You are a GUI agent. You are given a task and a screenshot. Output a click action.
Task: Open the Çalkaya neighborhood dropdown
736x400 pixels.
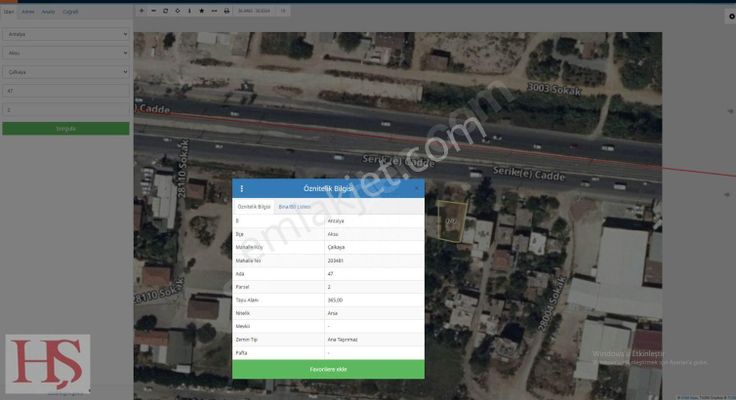66,72
